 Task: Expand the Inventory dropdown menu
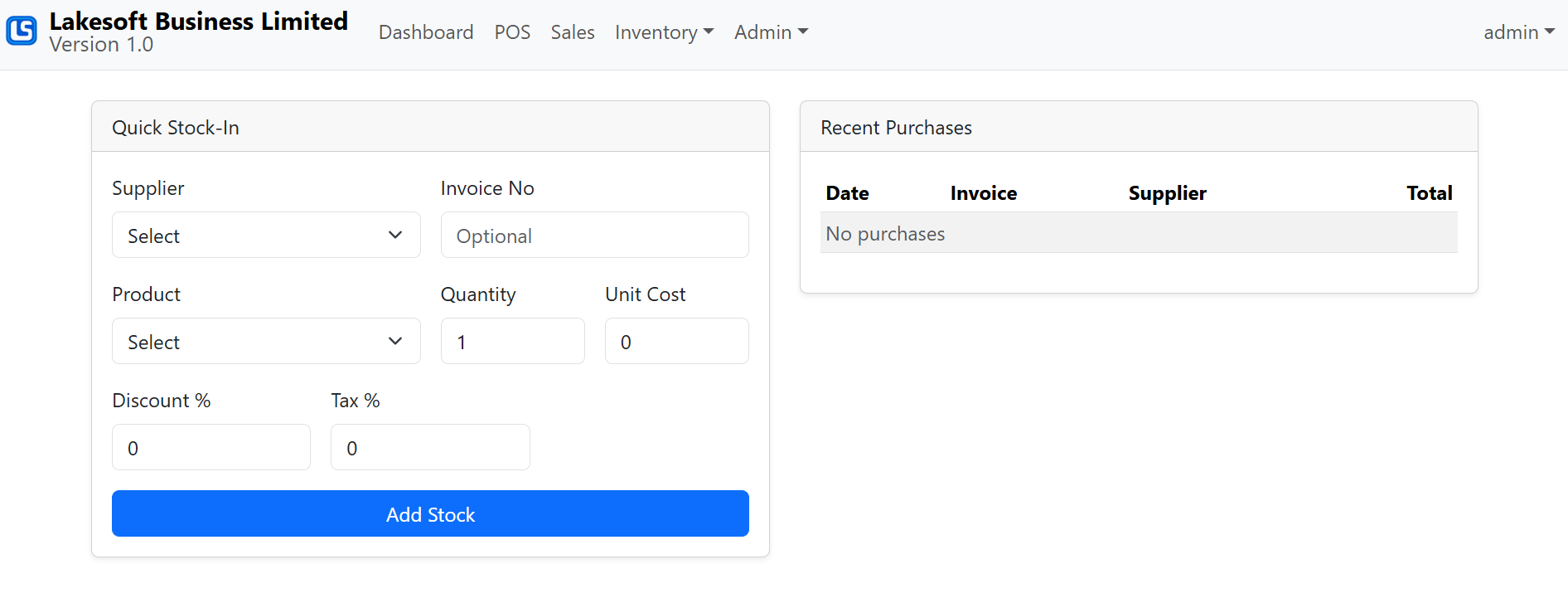[664, 32]
